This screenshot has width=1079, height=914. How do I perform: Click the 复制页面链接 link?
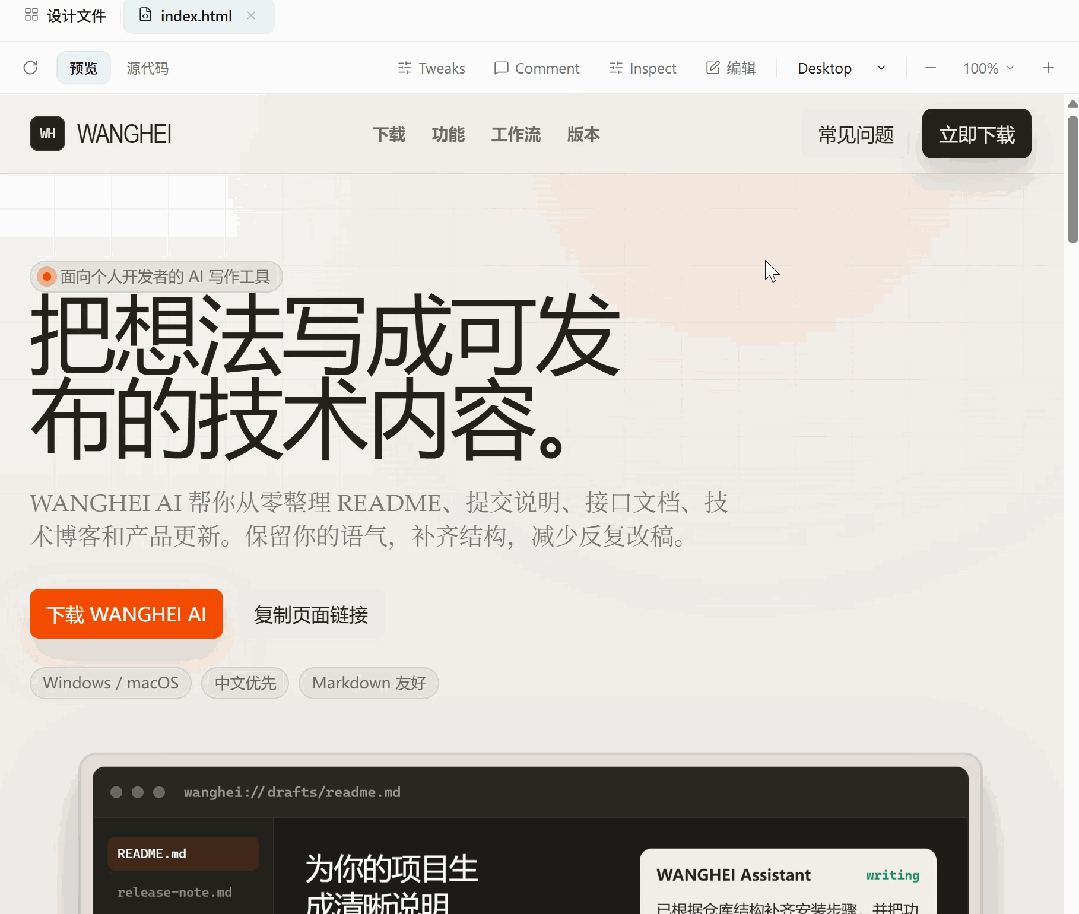[310, 615]
